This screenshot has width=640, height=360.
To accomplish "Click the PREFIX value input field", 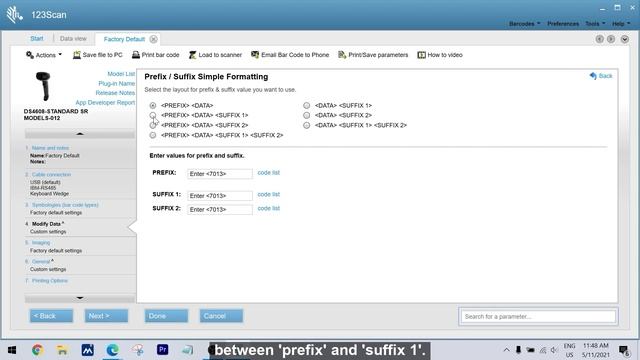I will click(220, 173).
